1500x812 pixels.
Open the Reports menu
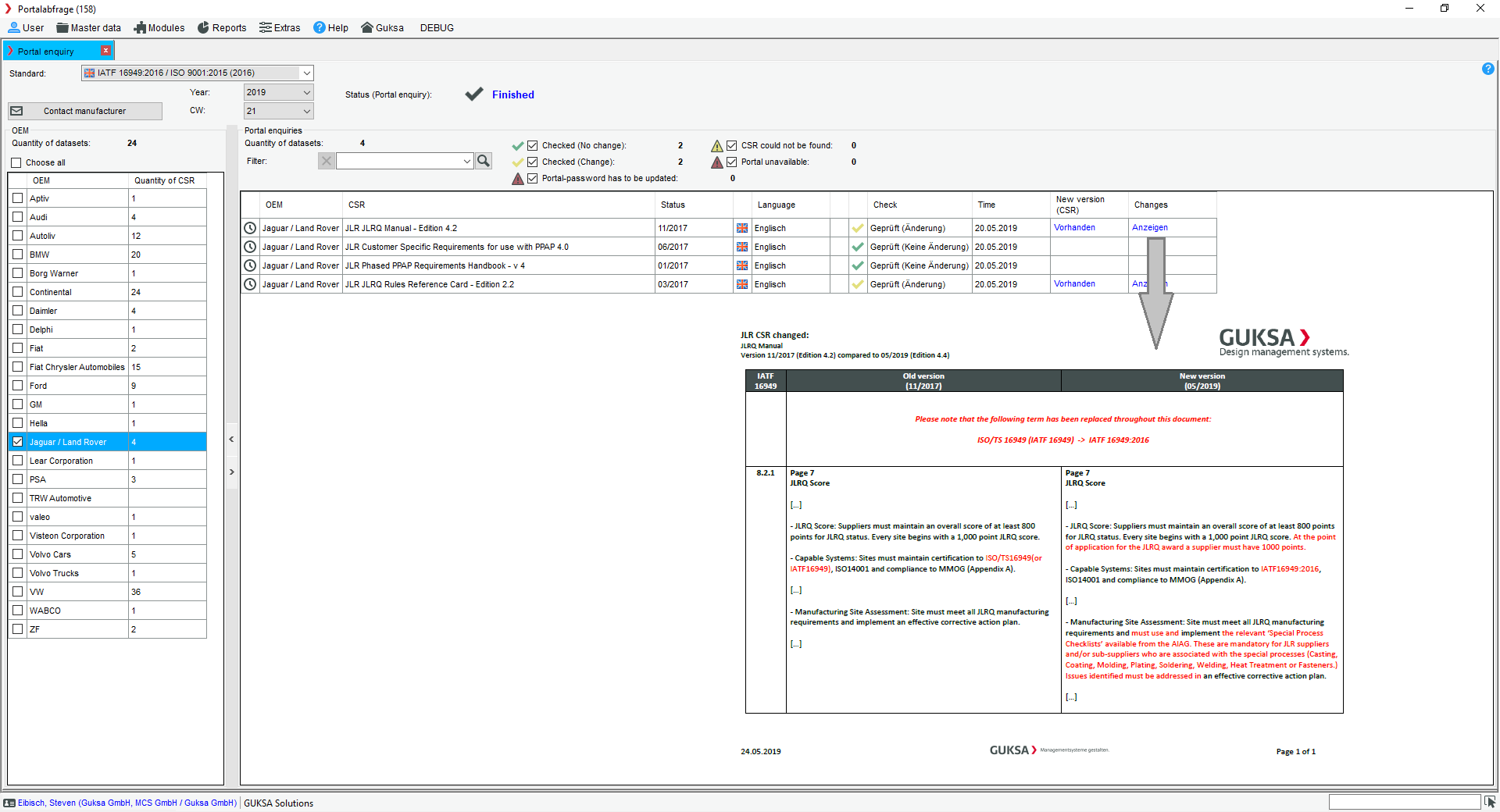coord(222,27)
